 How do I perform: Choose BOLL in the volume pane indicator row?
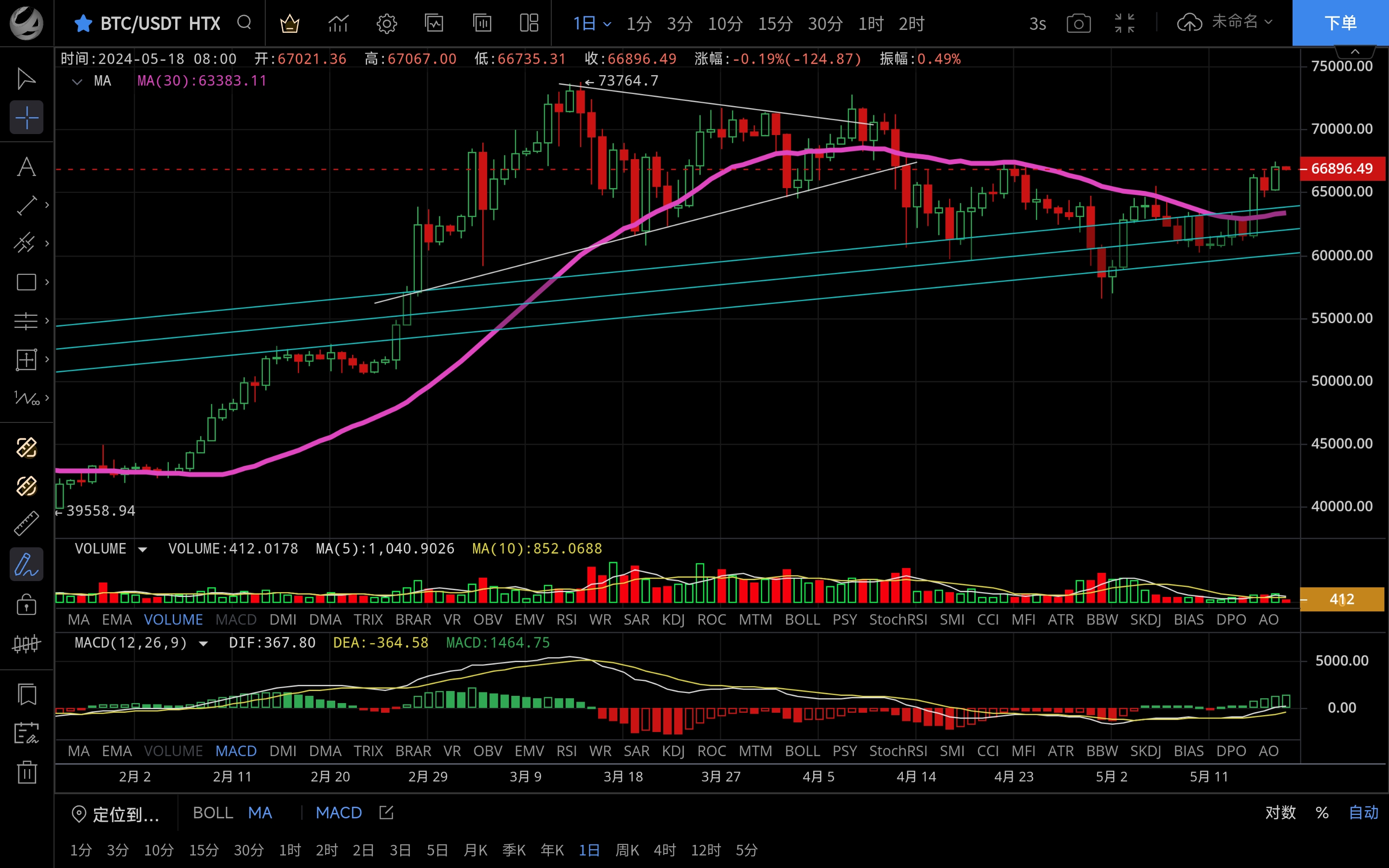[x=803, y=620]
